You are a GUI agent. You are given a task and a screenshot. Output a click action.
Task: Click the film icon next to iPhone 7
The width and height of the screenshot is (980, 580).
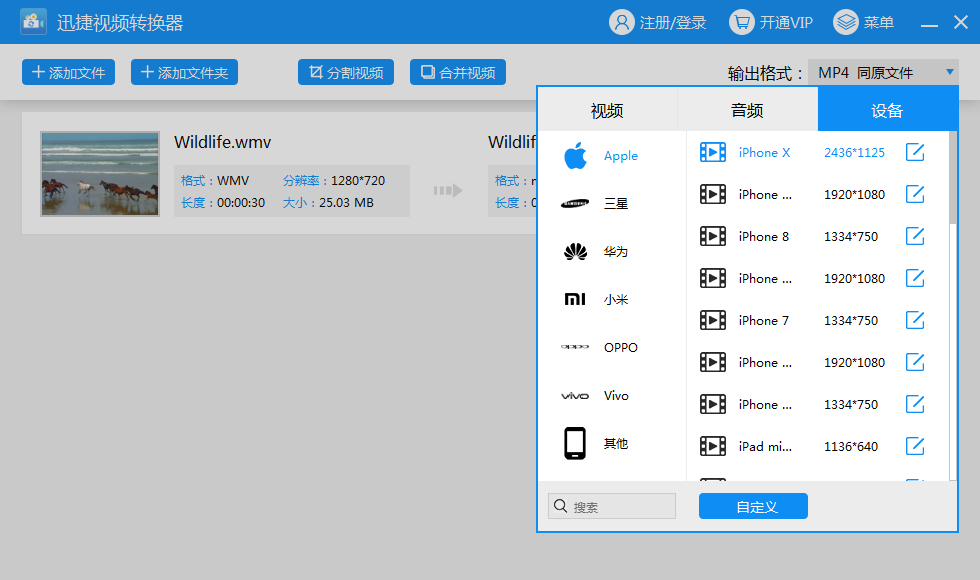(712, 320)
